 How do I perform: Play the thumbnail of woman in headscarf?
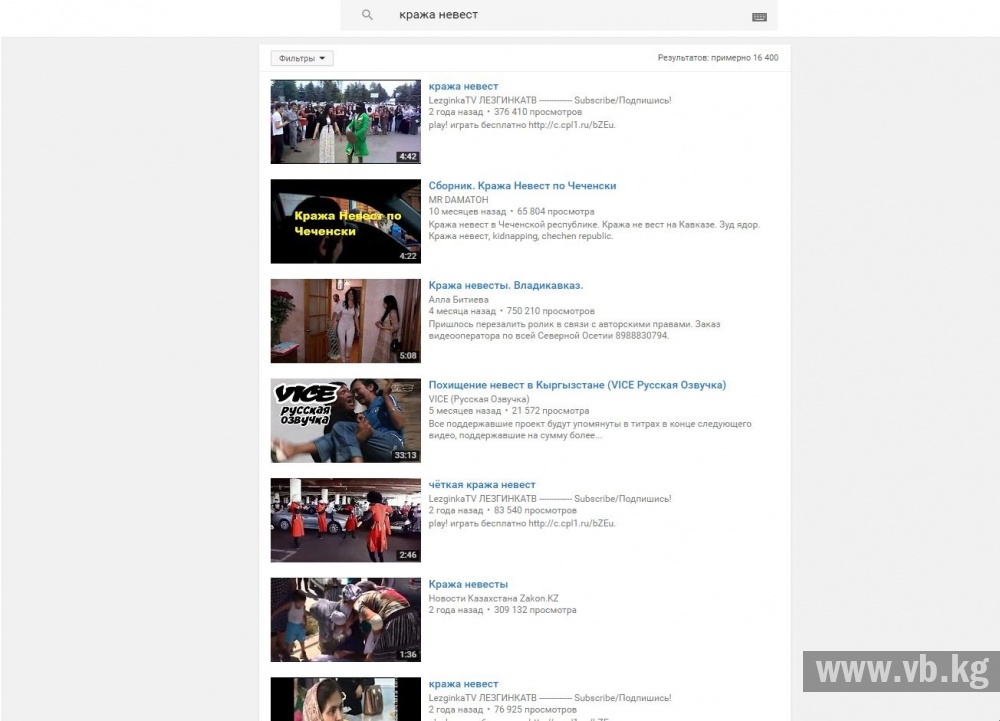point(346,699)
